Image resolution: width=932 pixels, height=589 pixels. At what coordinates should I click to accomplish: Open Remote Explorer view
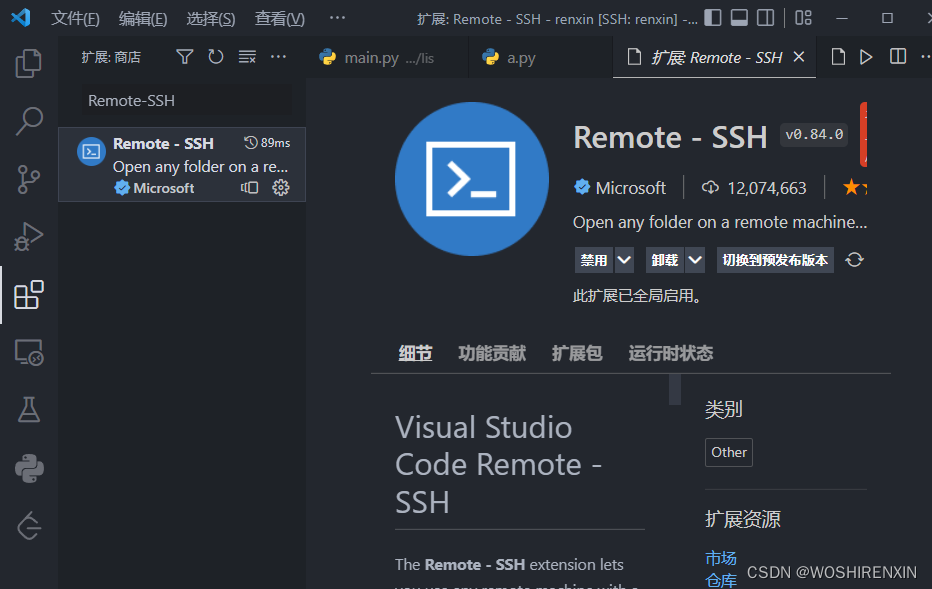[29, 352]
